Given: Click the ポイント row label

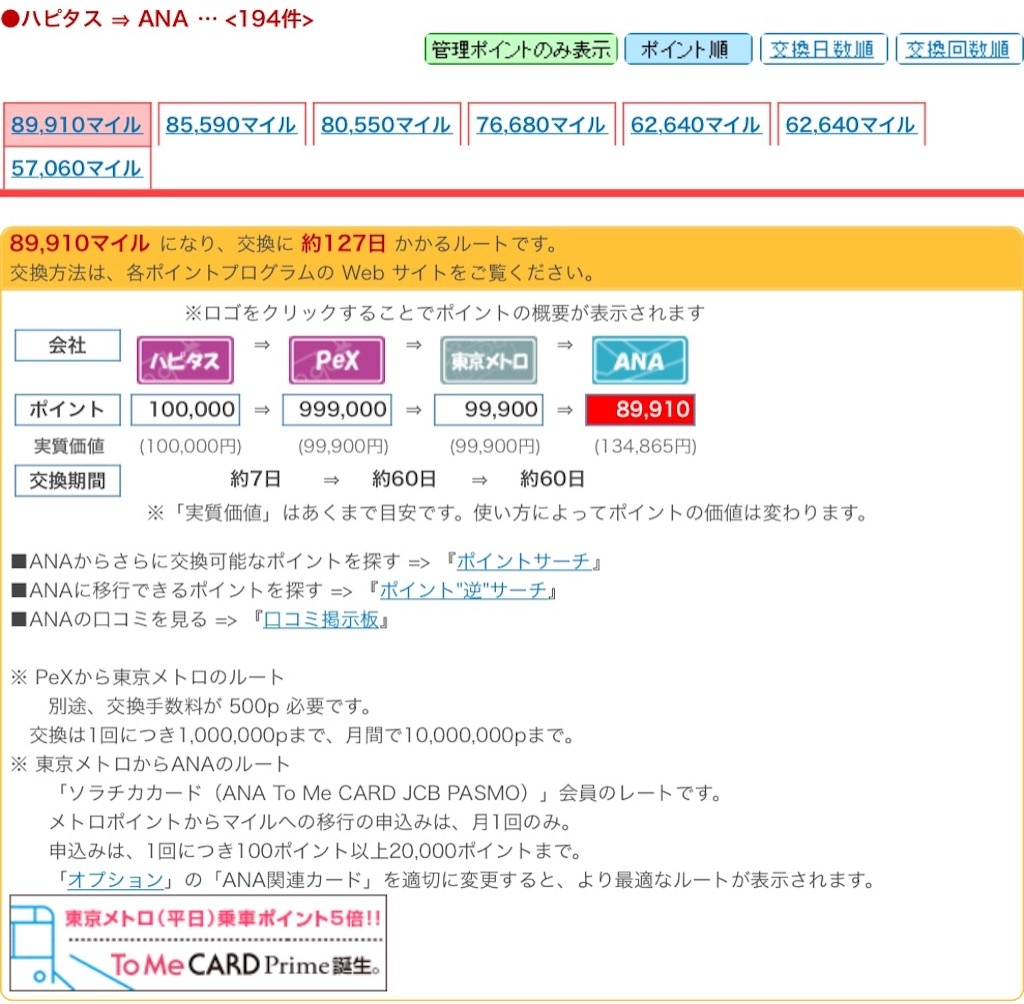Looking at the screenshot, I should tap(67, 410).
